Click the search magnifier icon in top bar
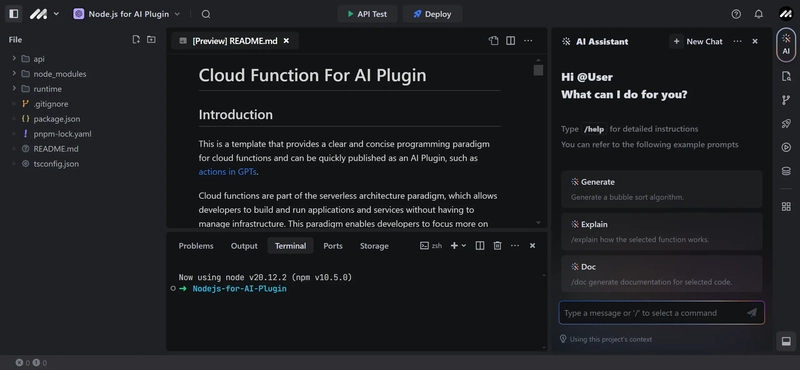 click(206, 14)
